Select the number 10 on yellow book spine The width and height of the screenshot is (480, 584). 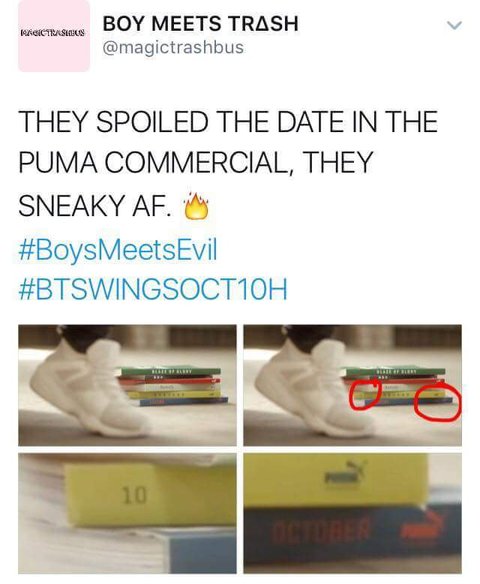pyautogui.click(x=134, y=496)
